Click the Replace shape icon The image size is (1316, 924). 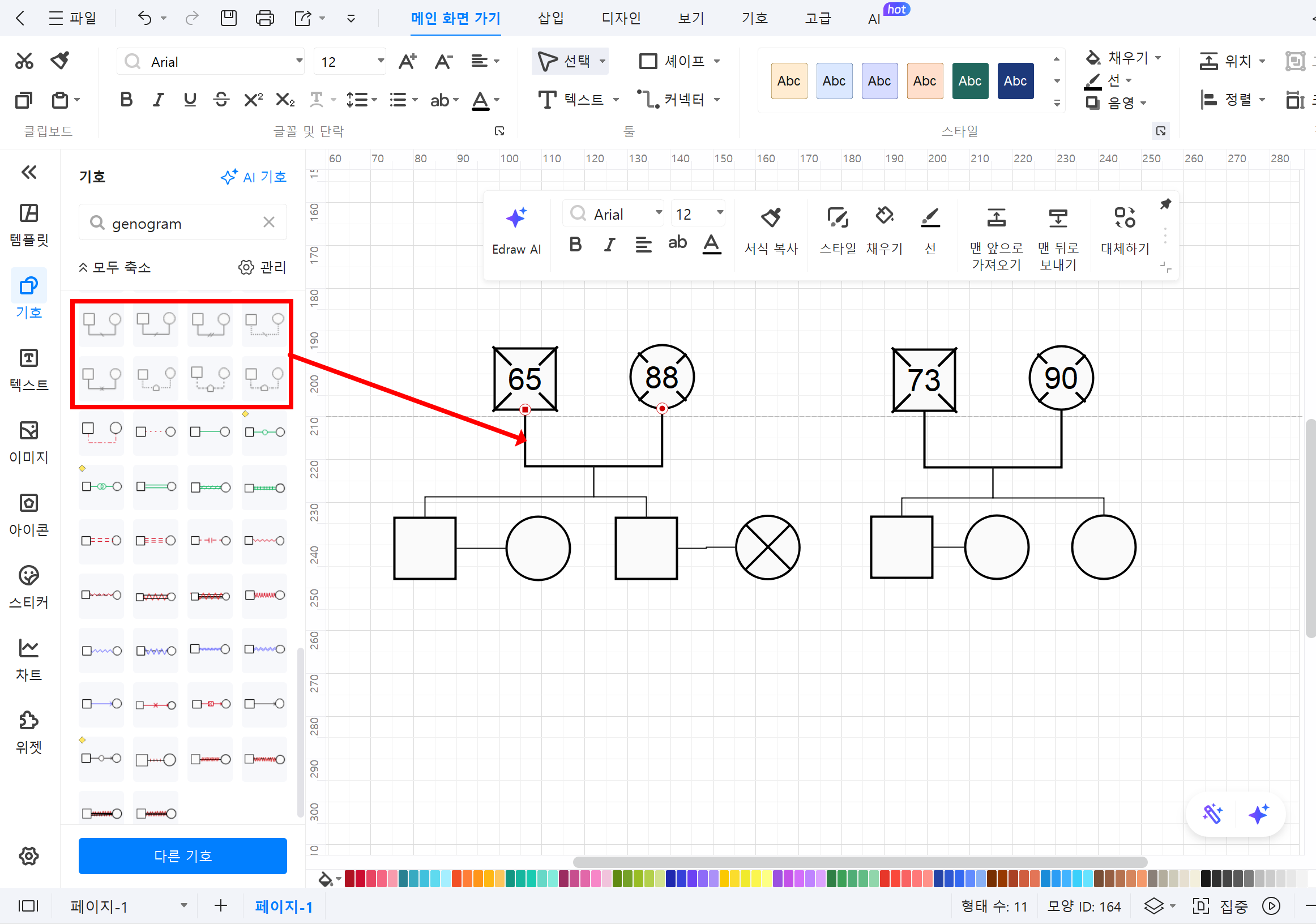click(1124, 219)
